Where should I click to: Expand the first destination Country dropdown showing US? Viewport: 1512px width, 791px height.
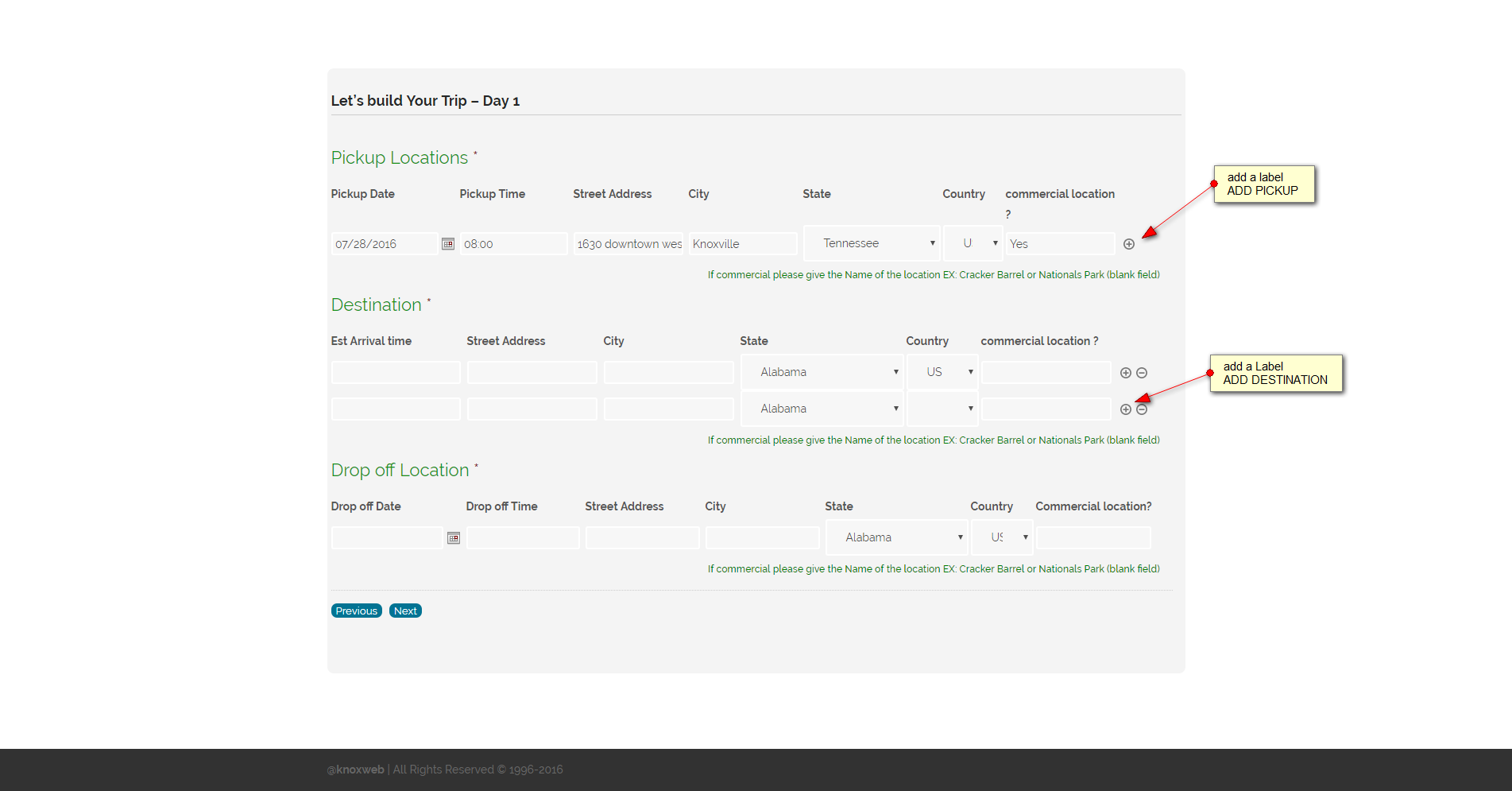click(942, 372)
